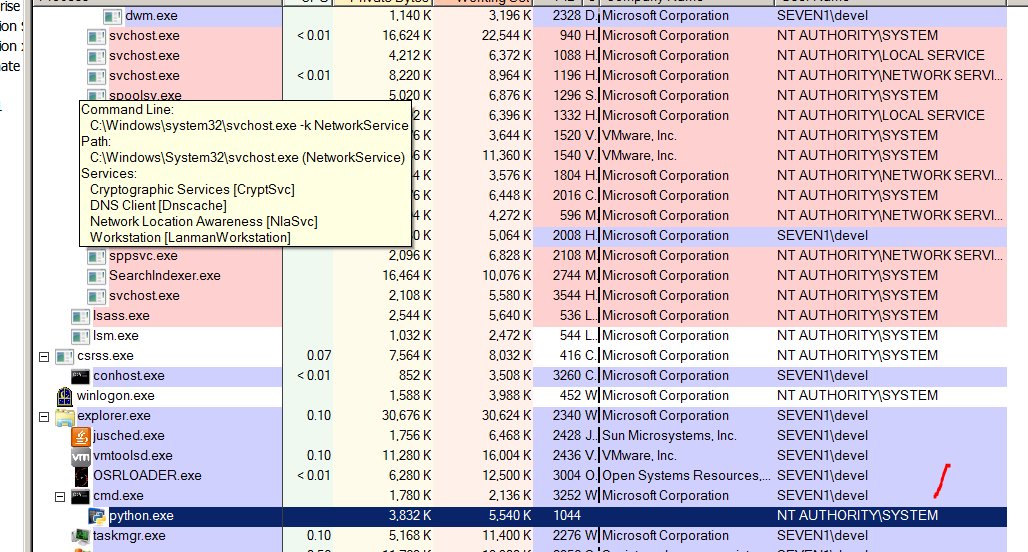Click the conhost.exe icon
The height and width of the screenshot is (552, 1028).
click(81, 376)
